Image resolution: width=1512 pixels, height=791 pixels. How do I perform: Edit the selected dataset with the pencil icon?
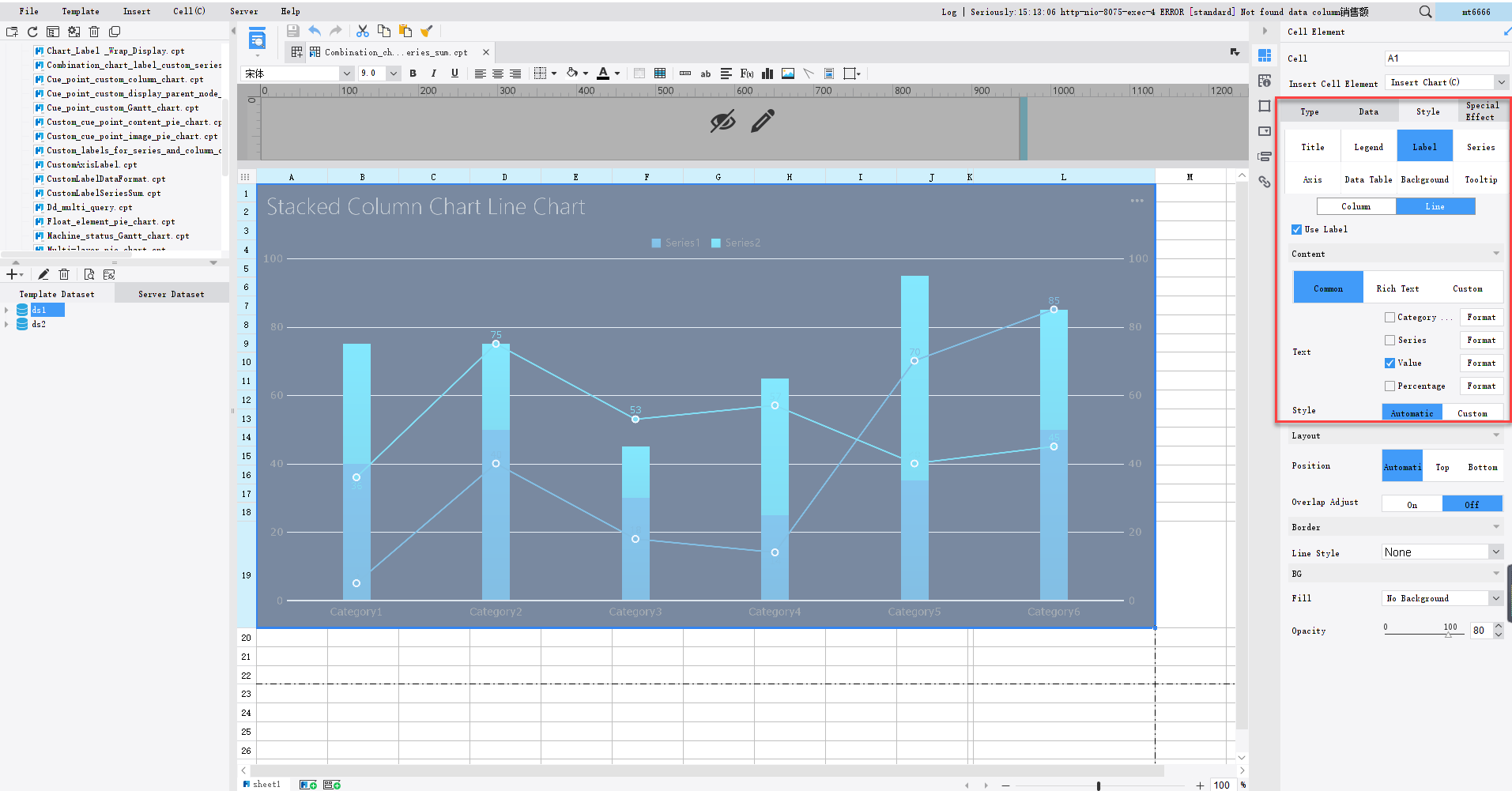(43, 274)
